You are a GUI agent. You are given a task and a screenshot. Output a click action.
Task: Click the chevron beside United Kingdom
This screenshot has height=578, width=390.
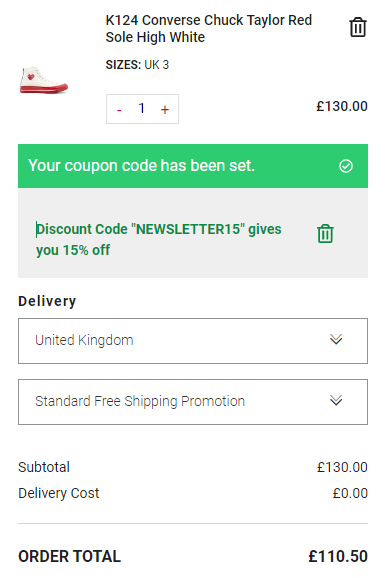tap(336, 339)
